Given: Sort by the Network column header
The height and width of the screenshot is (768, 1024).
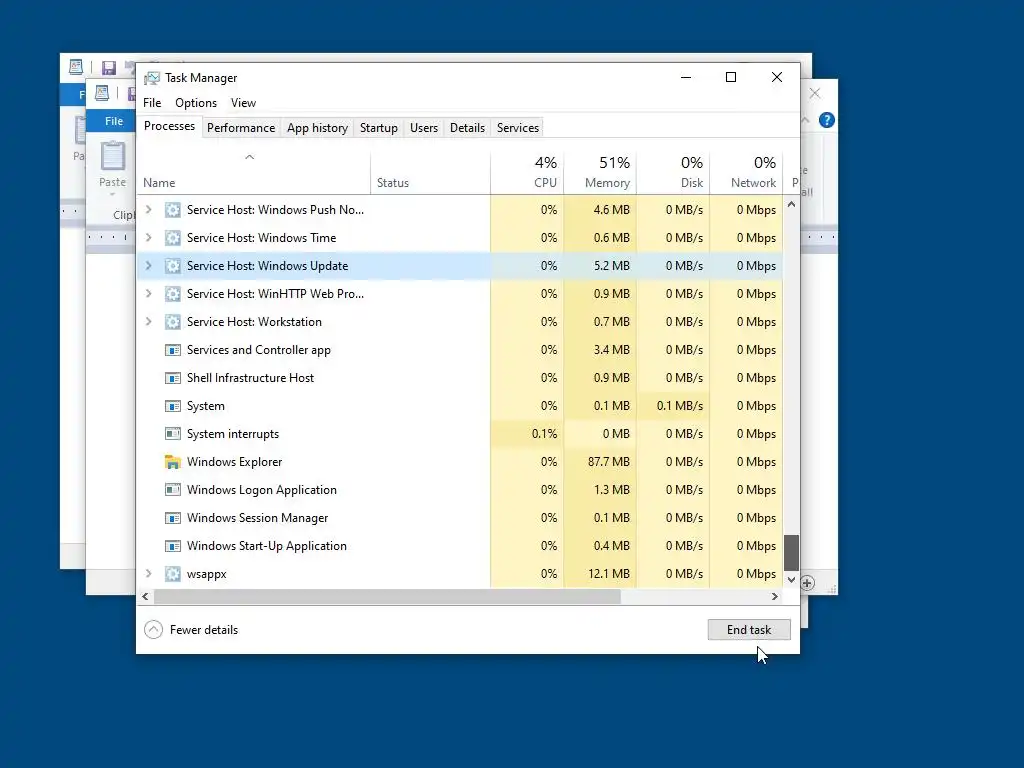Looking at the screenshot, I should coord(746,172).
